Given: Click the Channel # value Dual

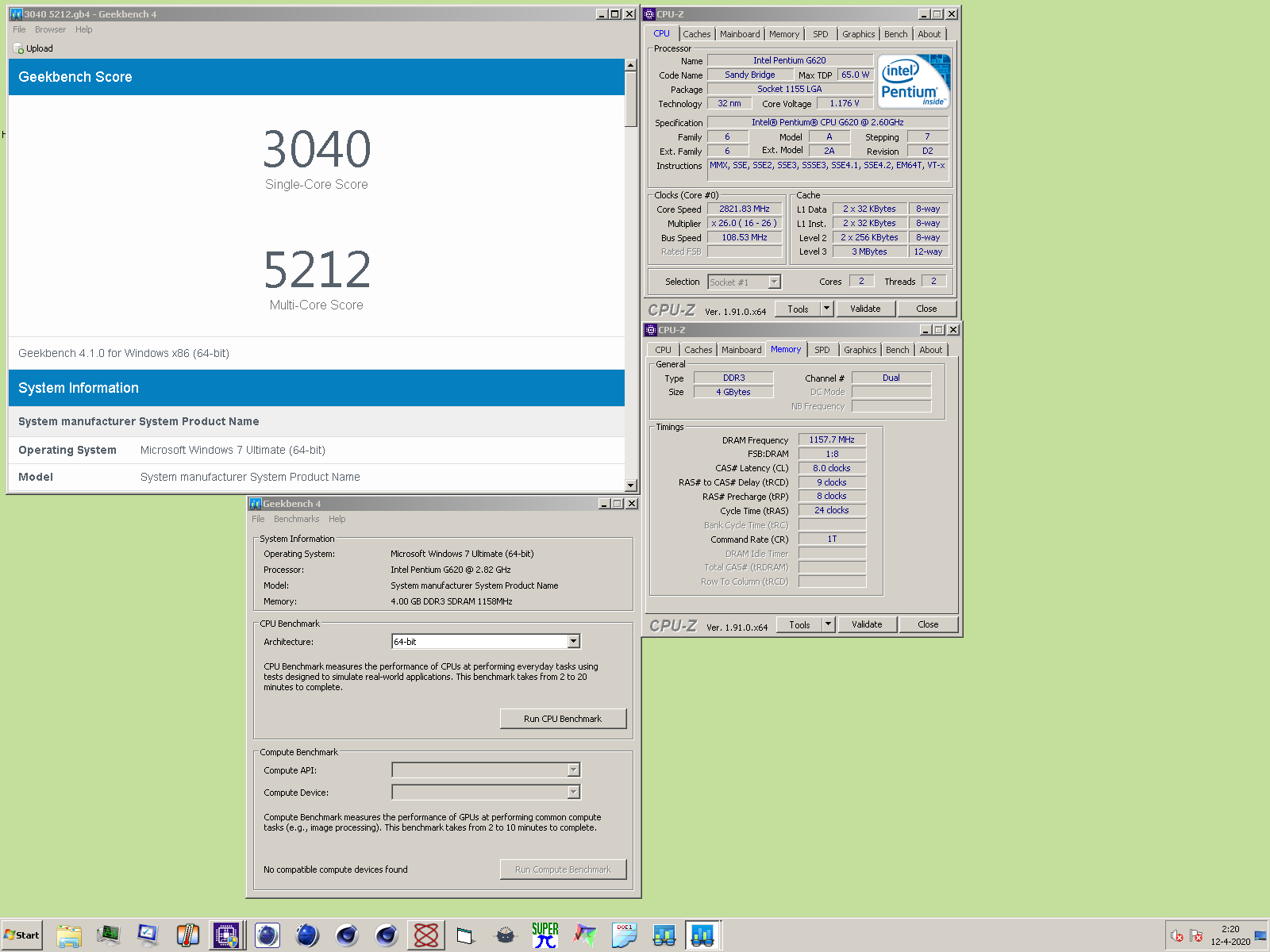Looking at the screenshot, I should point(891,378).
